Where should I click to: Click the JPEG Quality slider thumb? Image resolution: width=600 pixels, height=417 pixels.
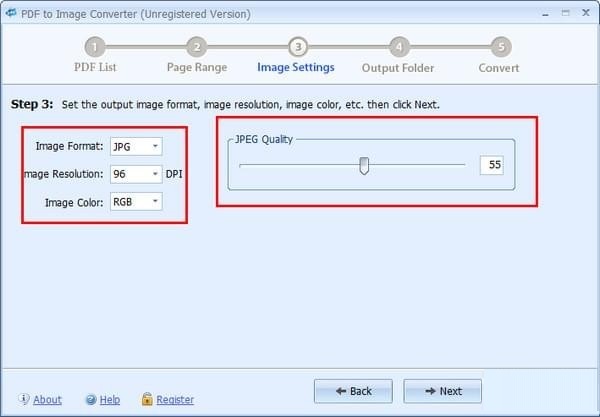point(364,166)
